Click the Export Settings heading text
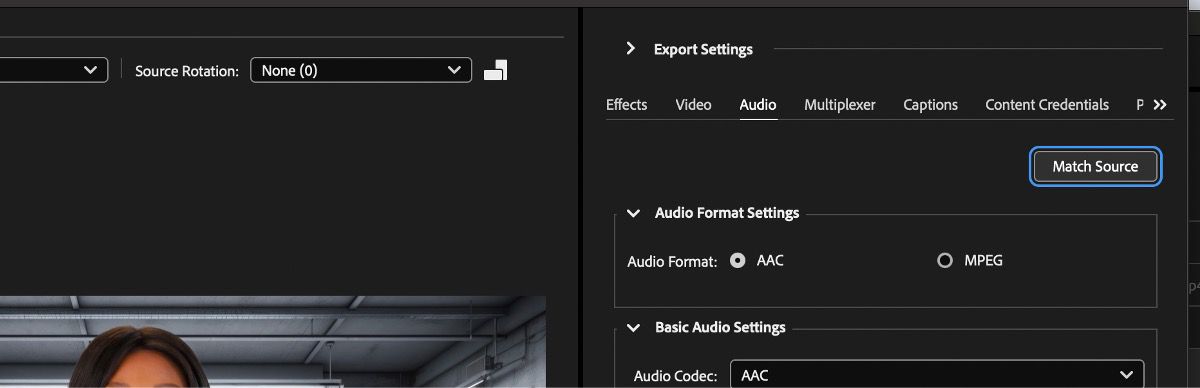Image resolution: width=1200 pixels, height=388 pixels. 703,49
